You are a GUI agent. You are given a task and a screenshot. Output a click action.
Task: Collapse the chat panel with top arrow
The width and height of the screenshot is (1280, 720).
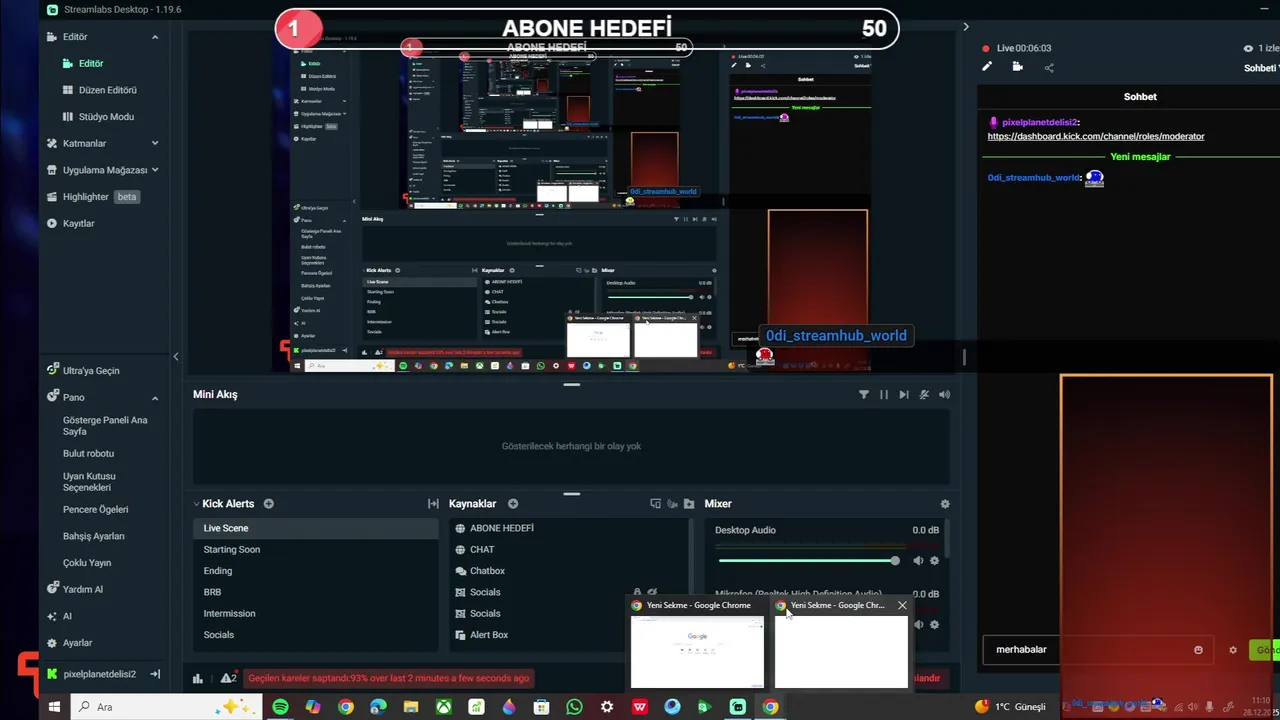(965, 27)
